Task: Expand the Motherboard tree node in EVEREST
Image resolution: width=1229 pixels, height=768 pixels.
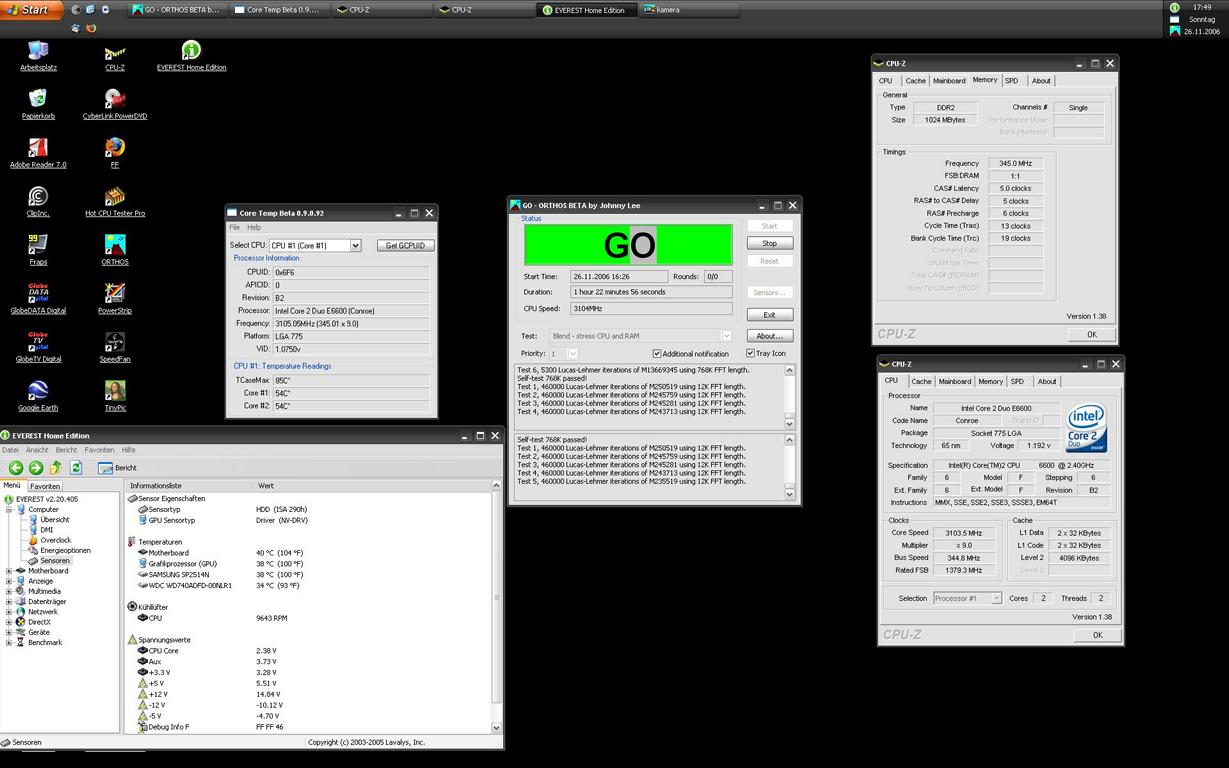Action: [x=9, y=571]
